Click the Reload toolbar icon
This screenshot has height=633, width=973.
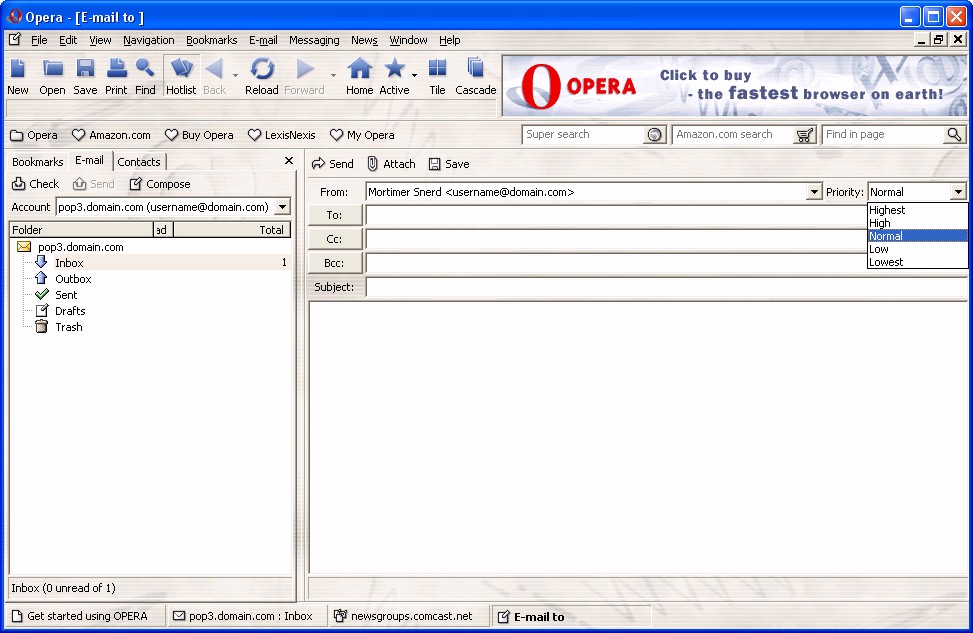[262, 70]
